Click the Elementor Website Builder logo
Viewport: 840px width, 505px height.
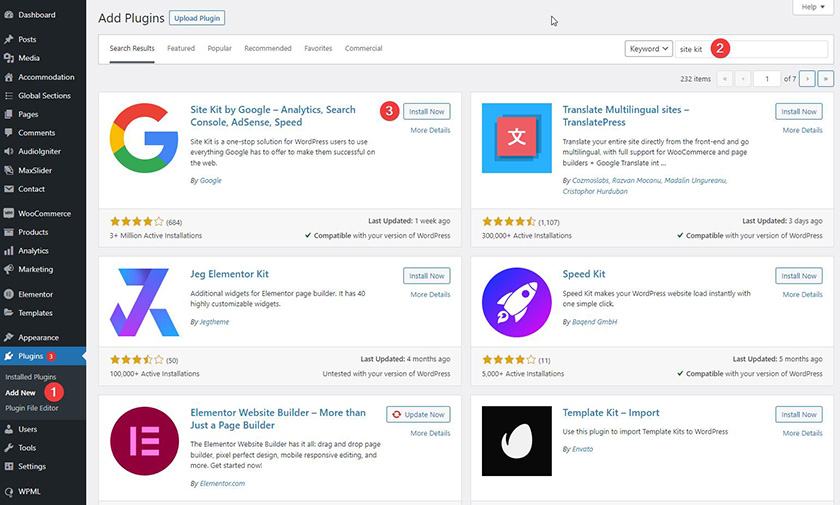[x=144, y=441]
